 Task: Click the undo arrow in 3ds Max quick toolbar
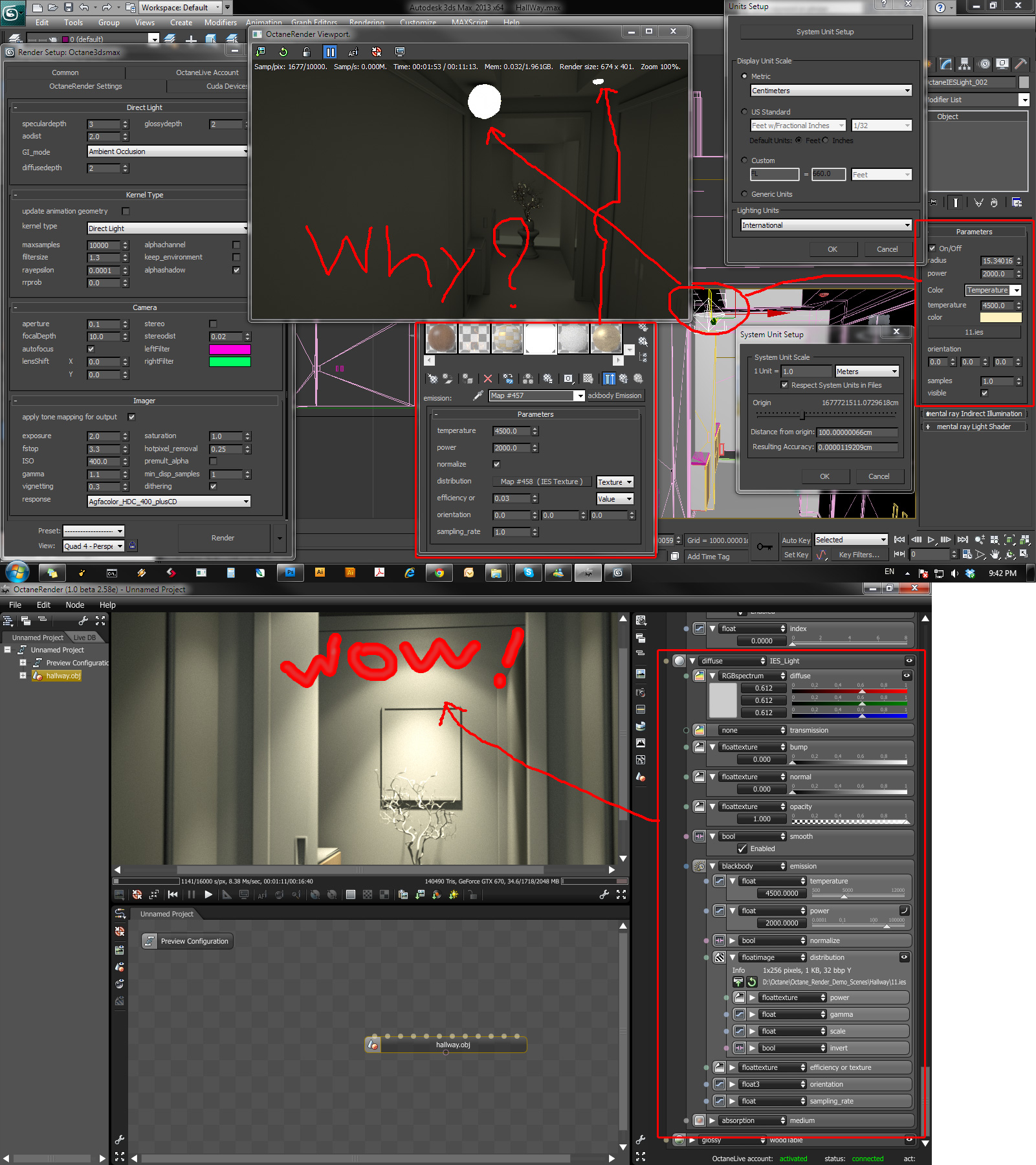pos(84,8)
